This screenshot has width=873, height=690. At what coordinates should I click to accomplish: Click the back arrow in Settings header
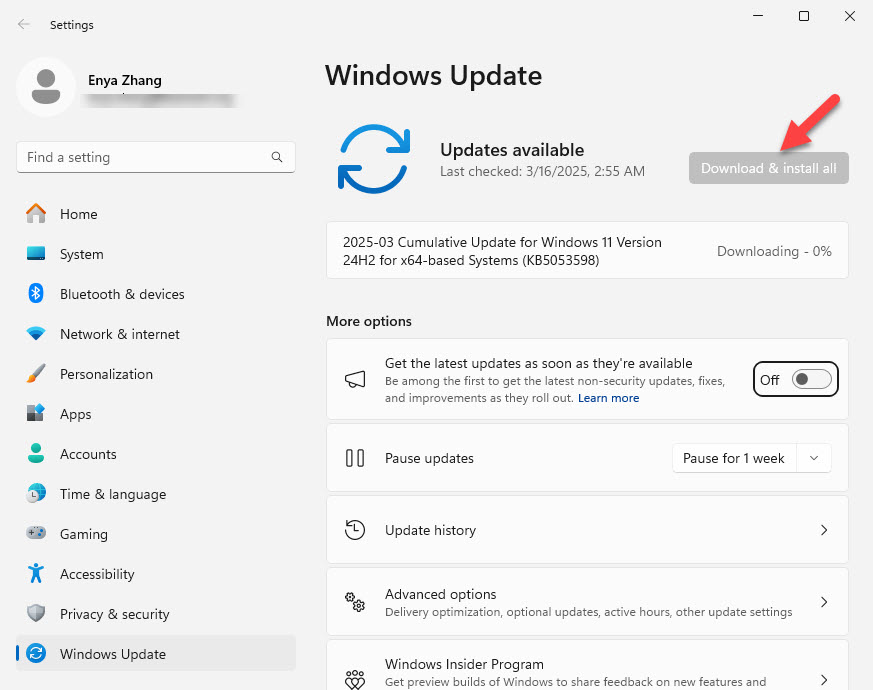tap(24, 24)
